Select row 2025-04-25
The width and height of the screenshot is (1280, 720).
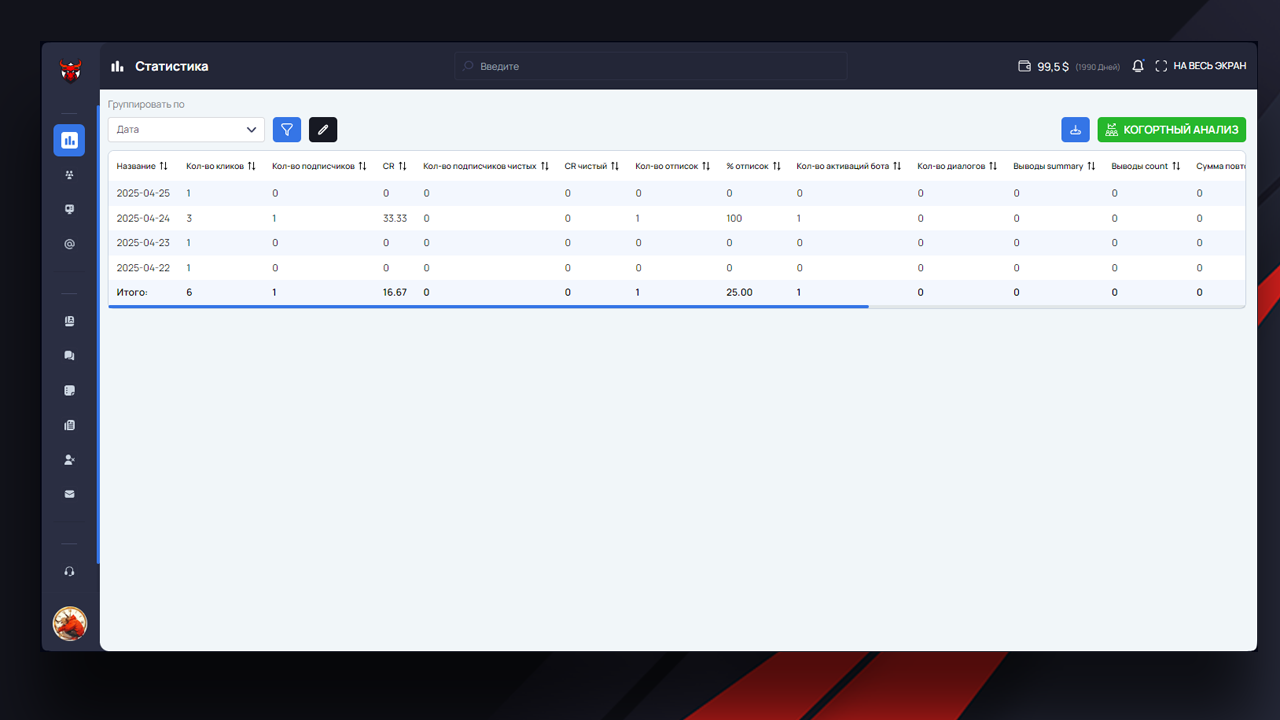click(676, 193)
